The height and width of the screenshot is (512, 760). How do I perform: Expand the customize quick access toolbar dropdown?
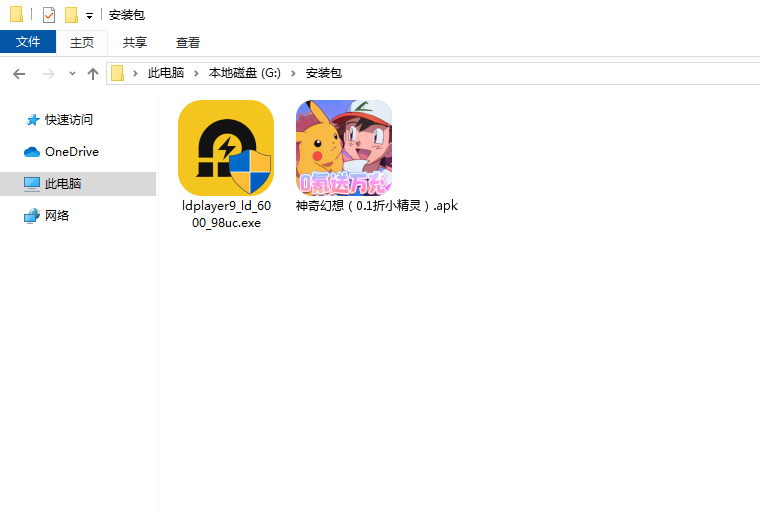[x=89, y=16]
